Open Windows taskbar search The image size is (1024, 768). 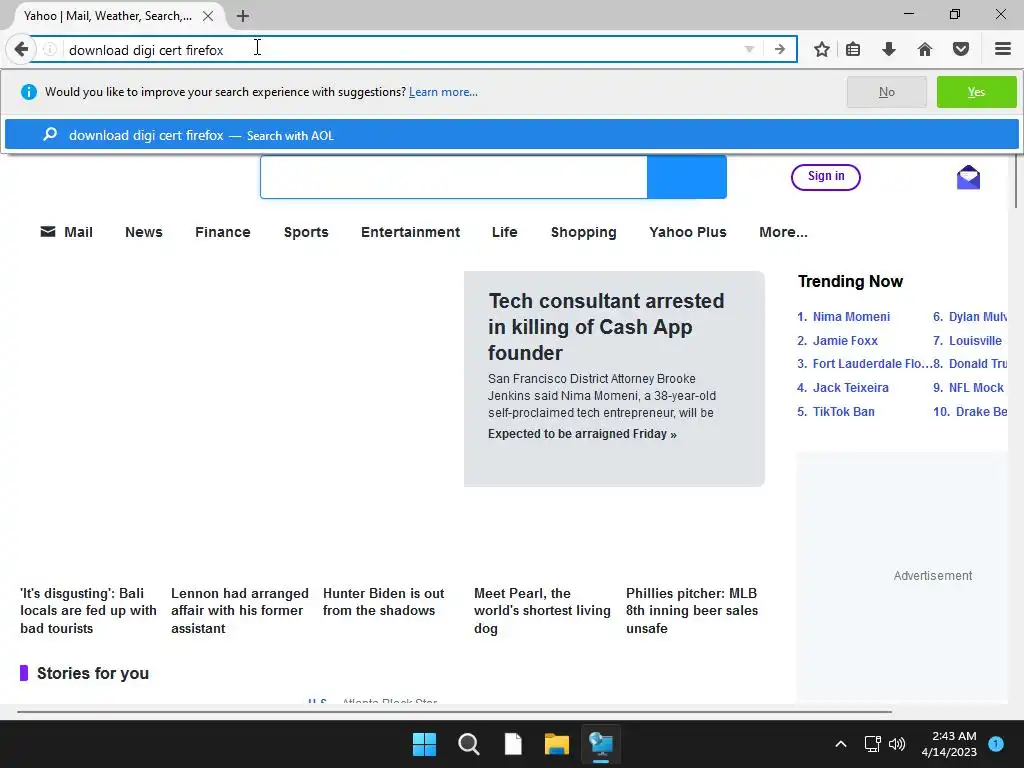click(x=468, y=744)
